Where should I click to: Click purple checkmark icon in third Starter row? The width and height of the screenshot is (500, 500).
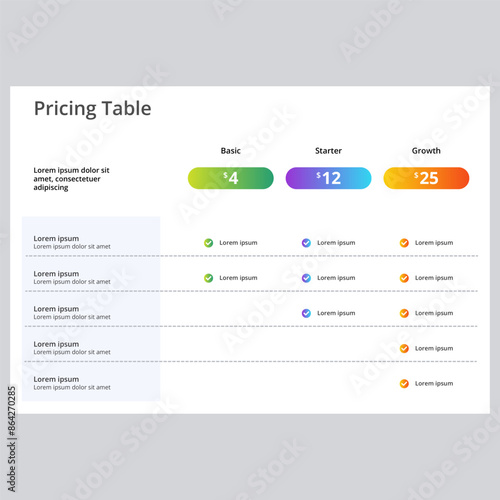[x=306, y=313]
